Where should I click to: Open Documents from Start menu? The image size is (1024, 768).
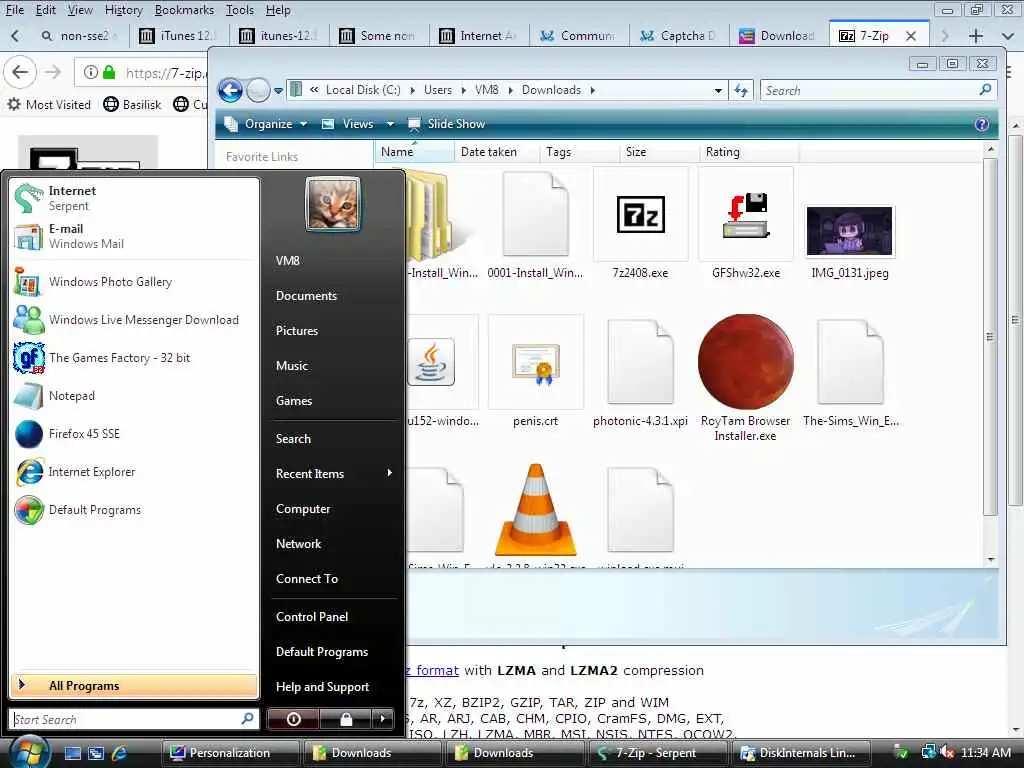point(306,296)
